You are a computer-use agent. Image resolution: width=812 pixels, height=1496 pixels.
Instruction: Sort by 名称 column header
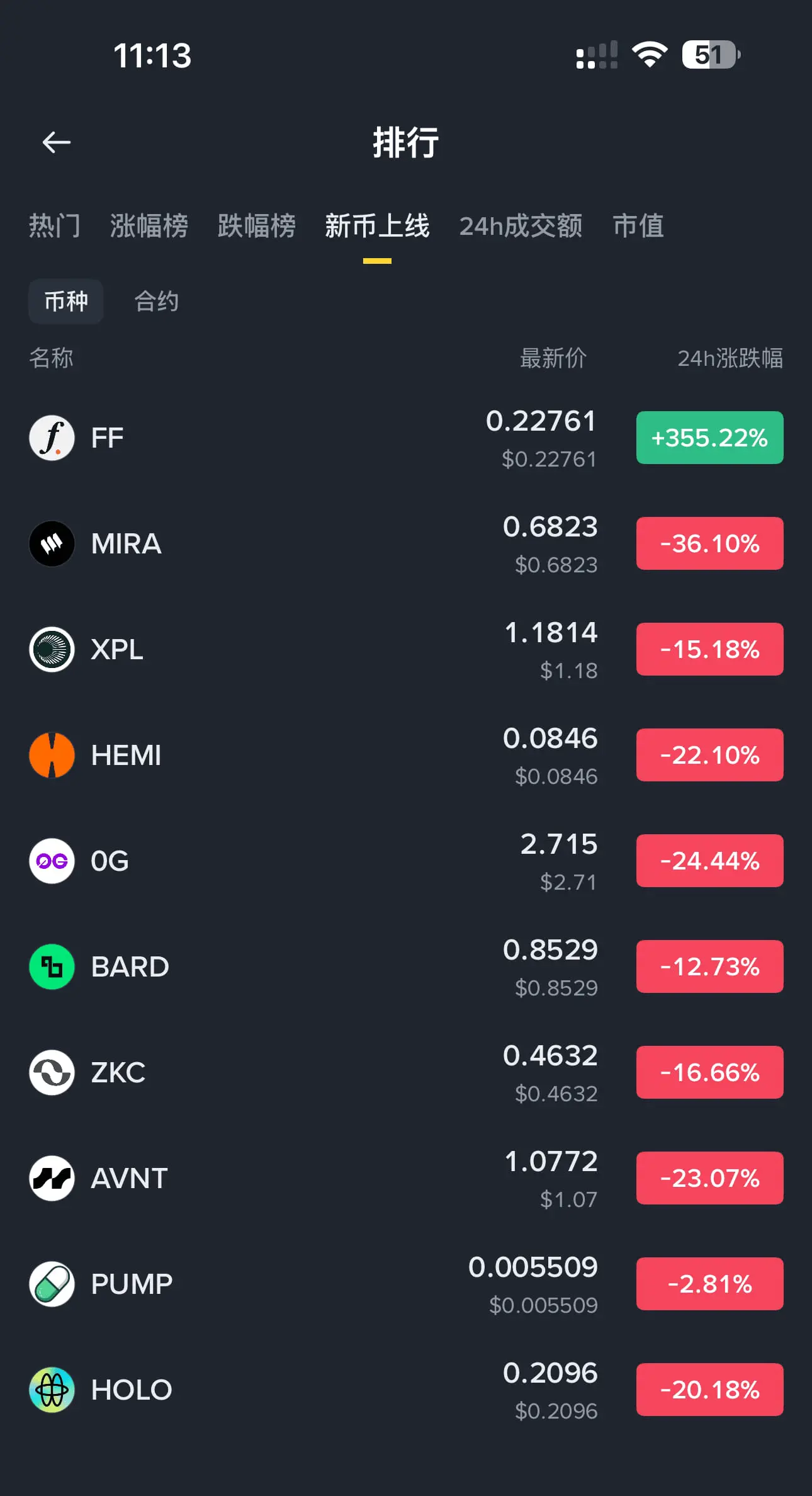click(x=51, y=358)
